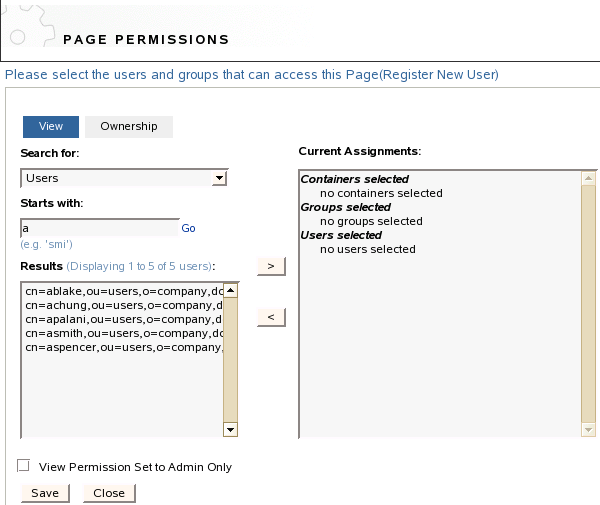Image resolution: width=600 pixels, height=505 pixels.
Task: Select cn=apalani in results list
Action: pos(123,319)
